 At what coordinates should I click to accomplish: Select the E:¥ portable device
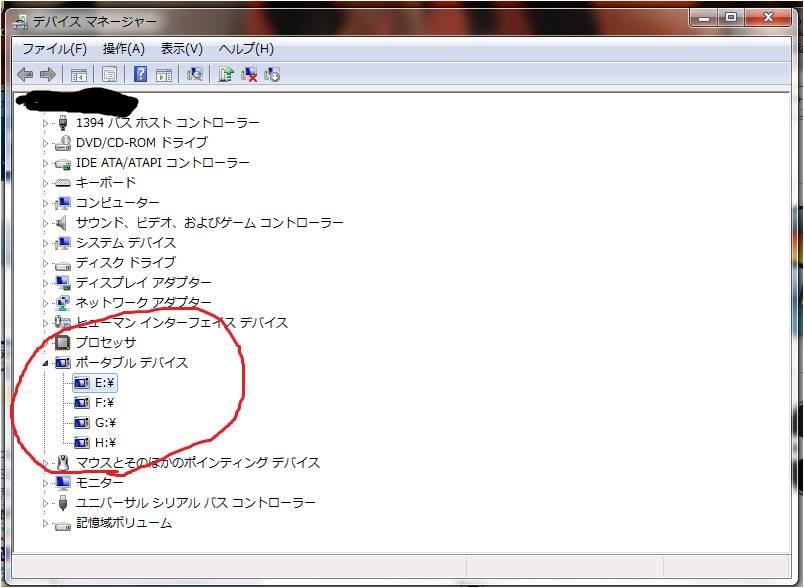pos(95,383)
